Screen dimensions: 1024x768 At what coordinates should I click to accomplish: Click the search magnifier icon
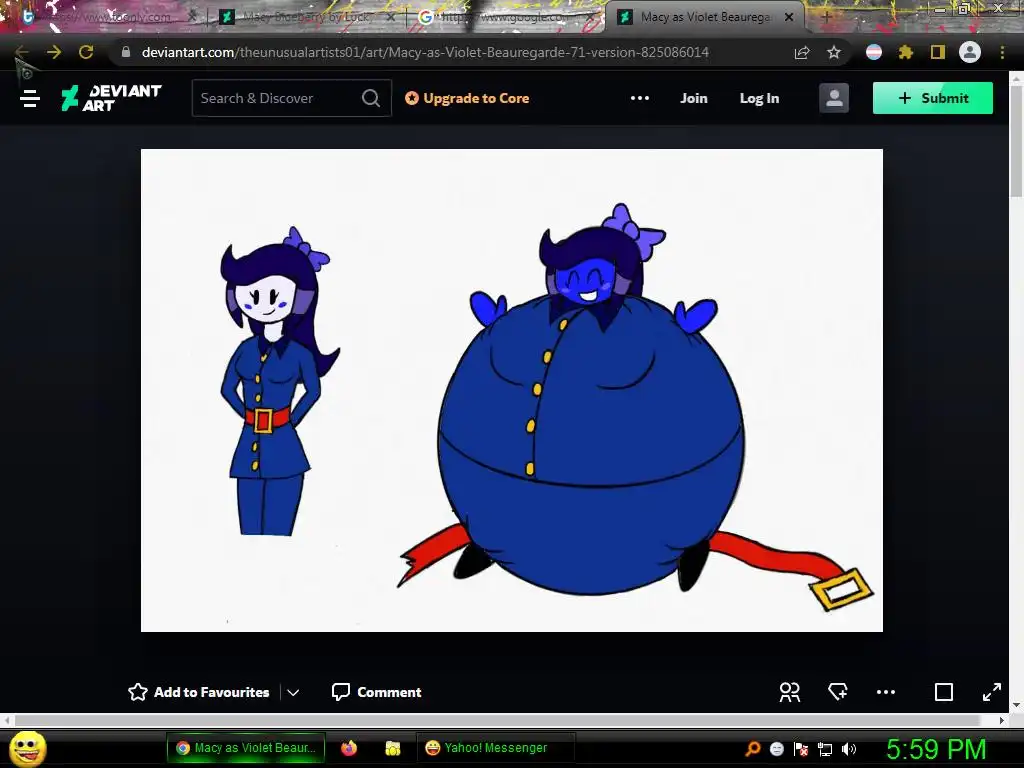click(371, 98)
